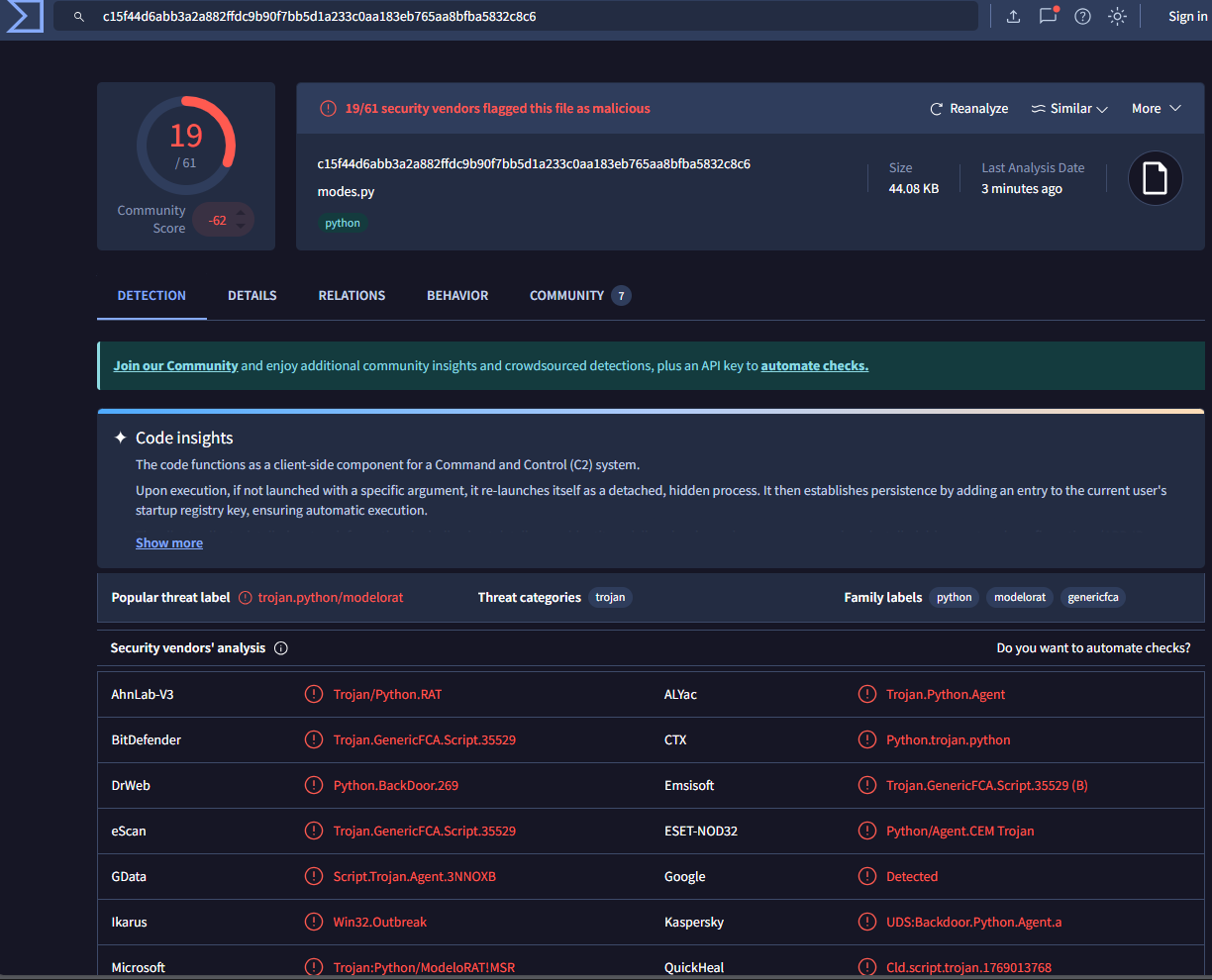Image resolution: width=1212 pixels, height=980 pixels.
Task: Click the detection score circular gauge
Action: [x=186, y=146]
